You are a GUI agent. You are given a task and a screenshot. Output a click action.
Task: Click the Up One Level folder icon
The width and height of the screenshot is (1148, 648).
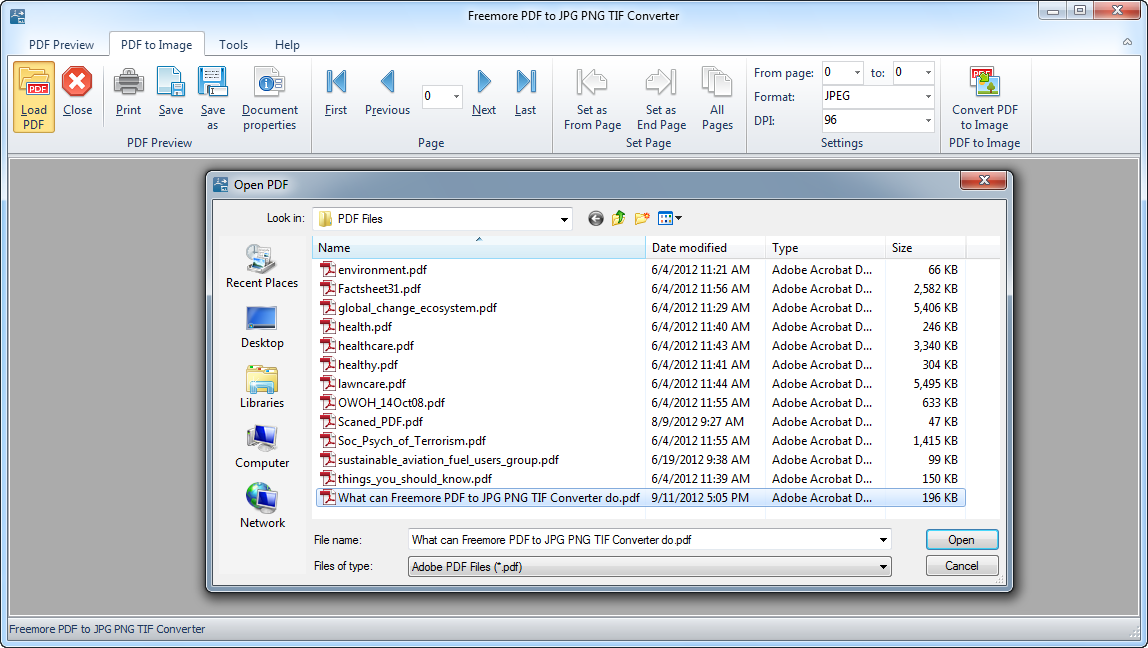619,218
